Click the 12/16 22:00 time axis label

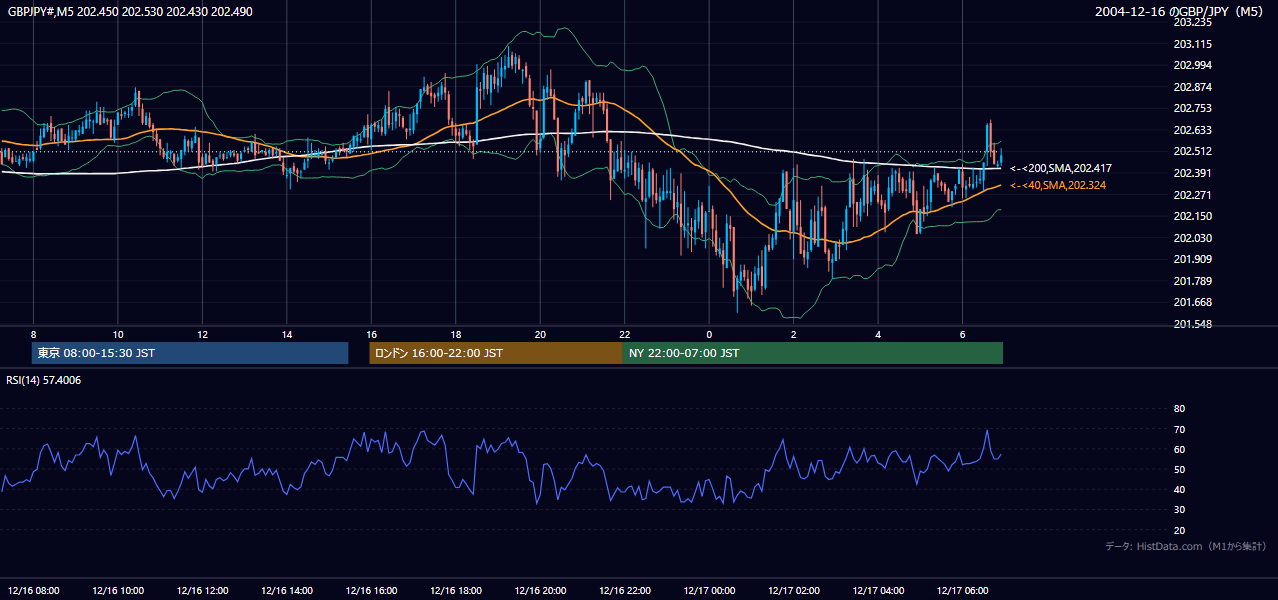625,590
